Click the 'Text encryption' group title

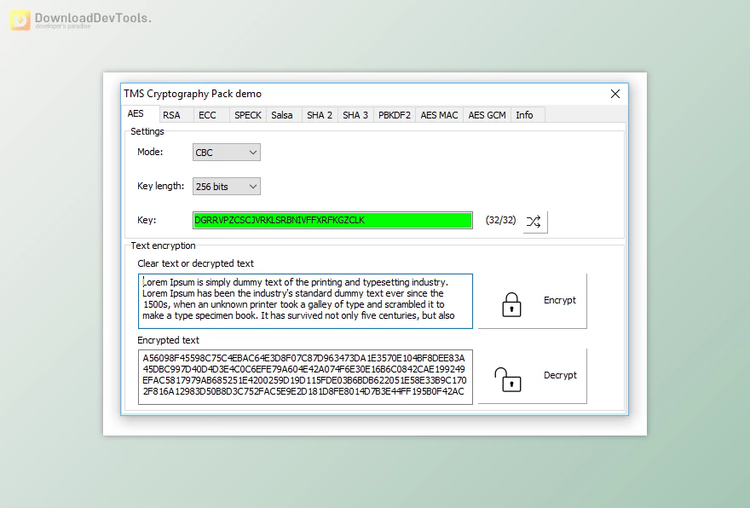(x=163, y=246)
